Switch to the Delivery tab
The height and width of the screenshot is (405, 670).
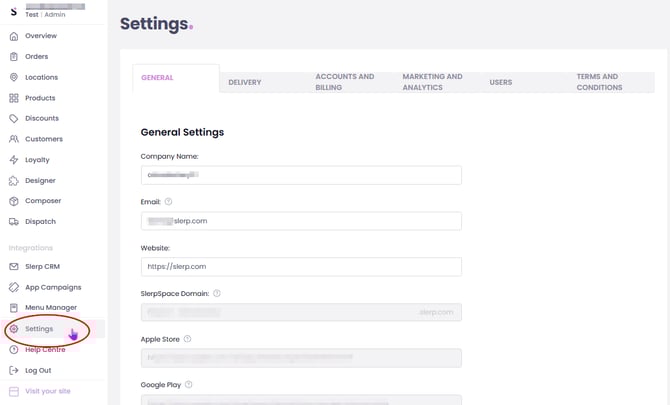pyautogui.click(x=245, y=82)
